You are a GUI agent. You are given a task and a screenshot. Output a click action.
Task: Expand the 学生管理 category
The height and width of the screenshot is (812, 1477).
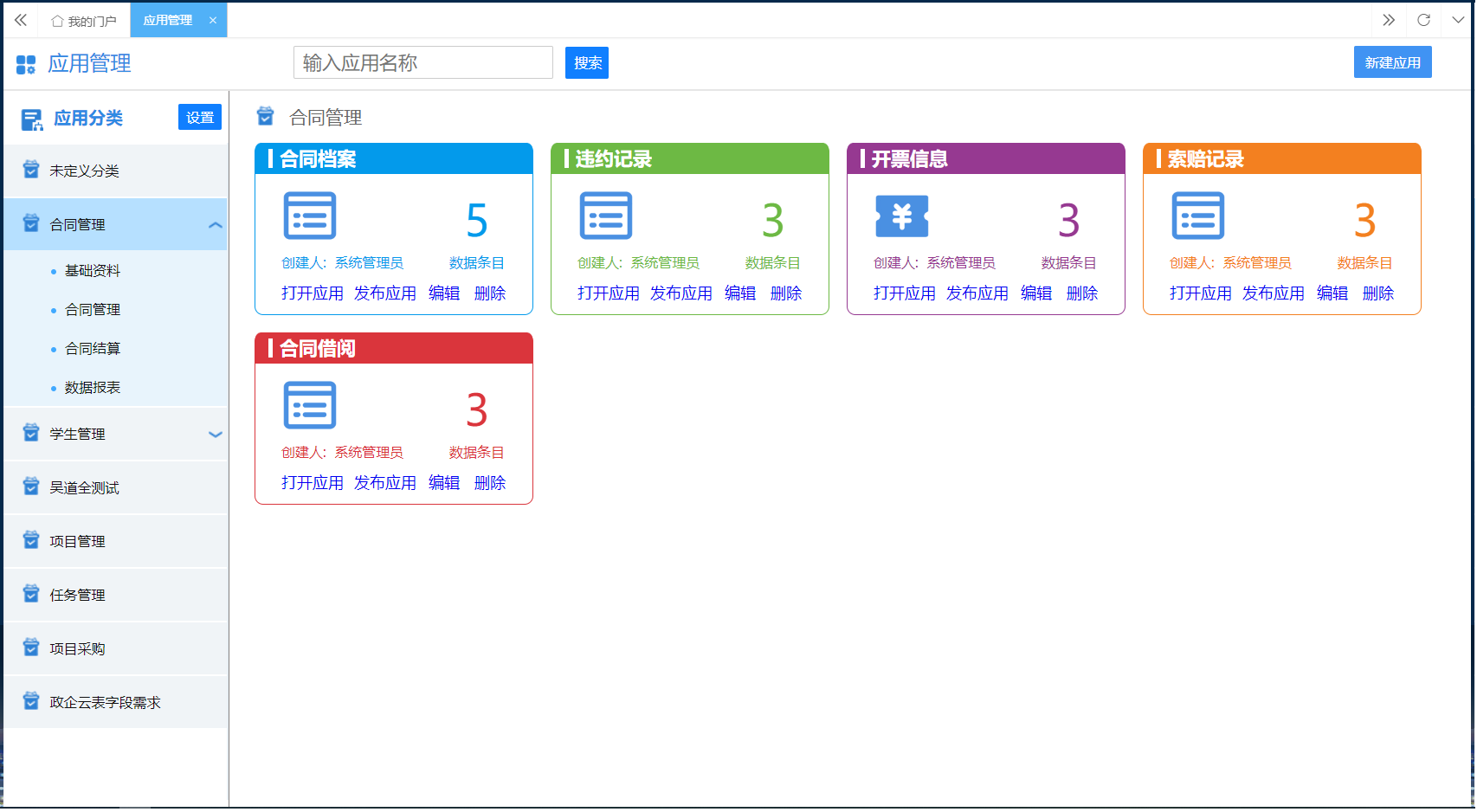pos(216,435)
